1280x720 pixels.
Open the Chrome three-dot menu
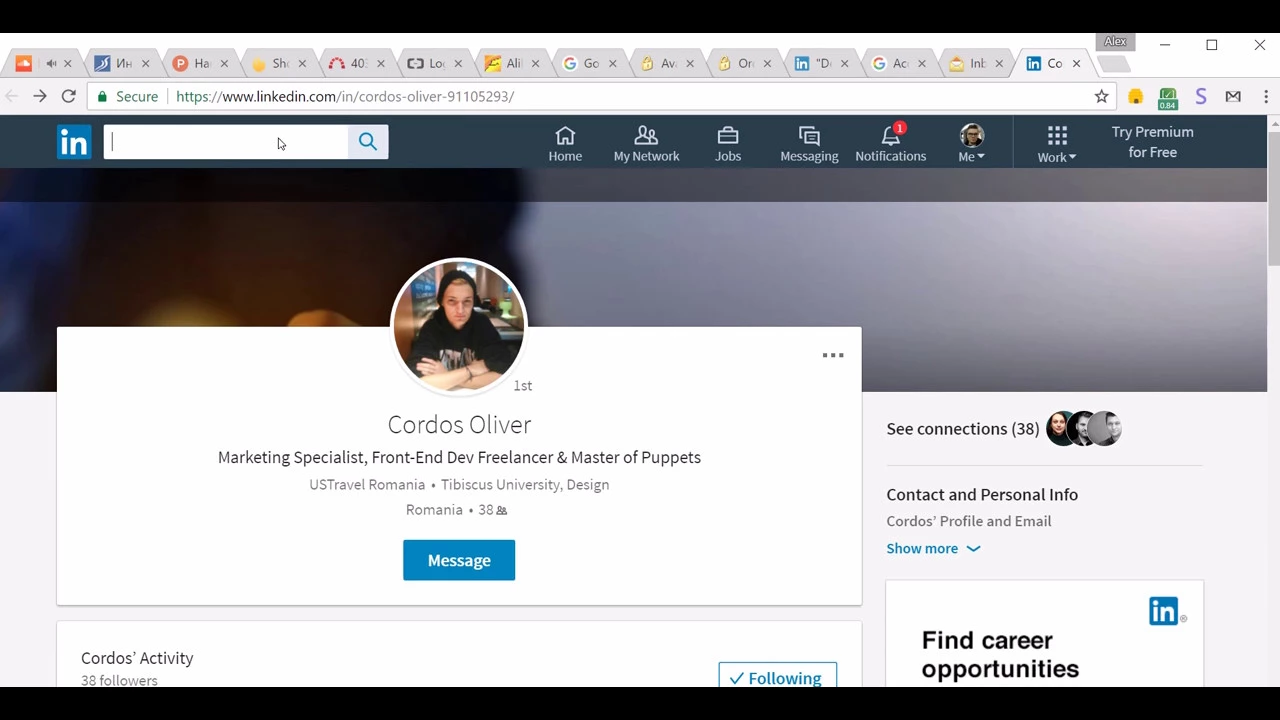point(1266,96)
